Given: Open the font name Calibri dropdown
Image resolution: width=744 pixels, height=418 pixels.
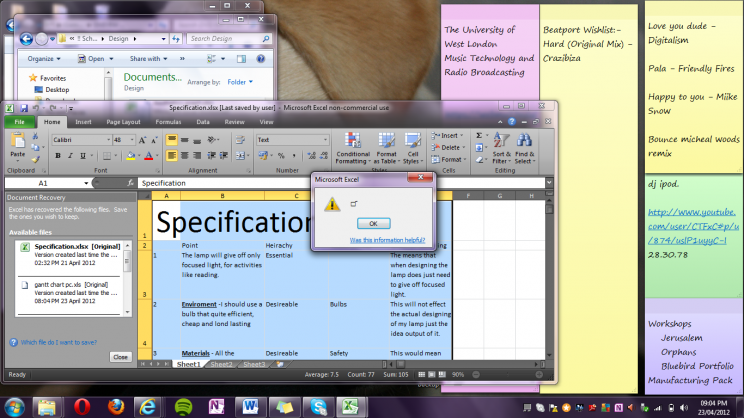Looking at the screenshot, I should tap(108, 140).
